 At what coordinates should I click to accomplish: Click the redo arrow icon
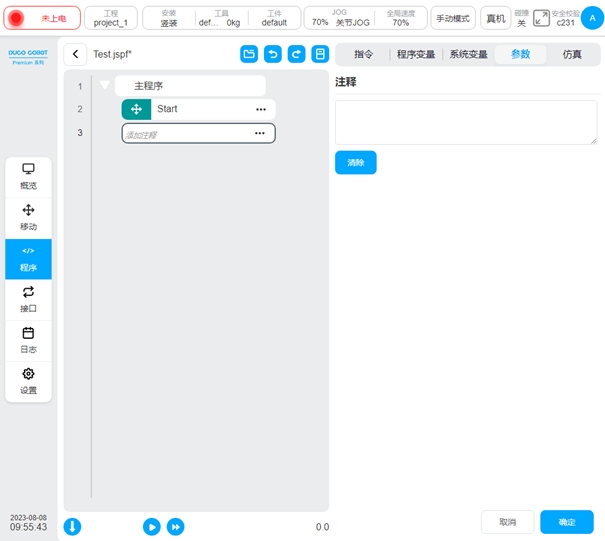296,54
